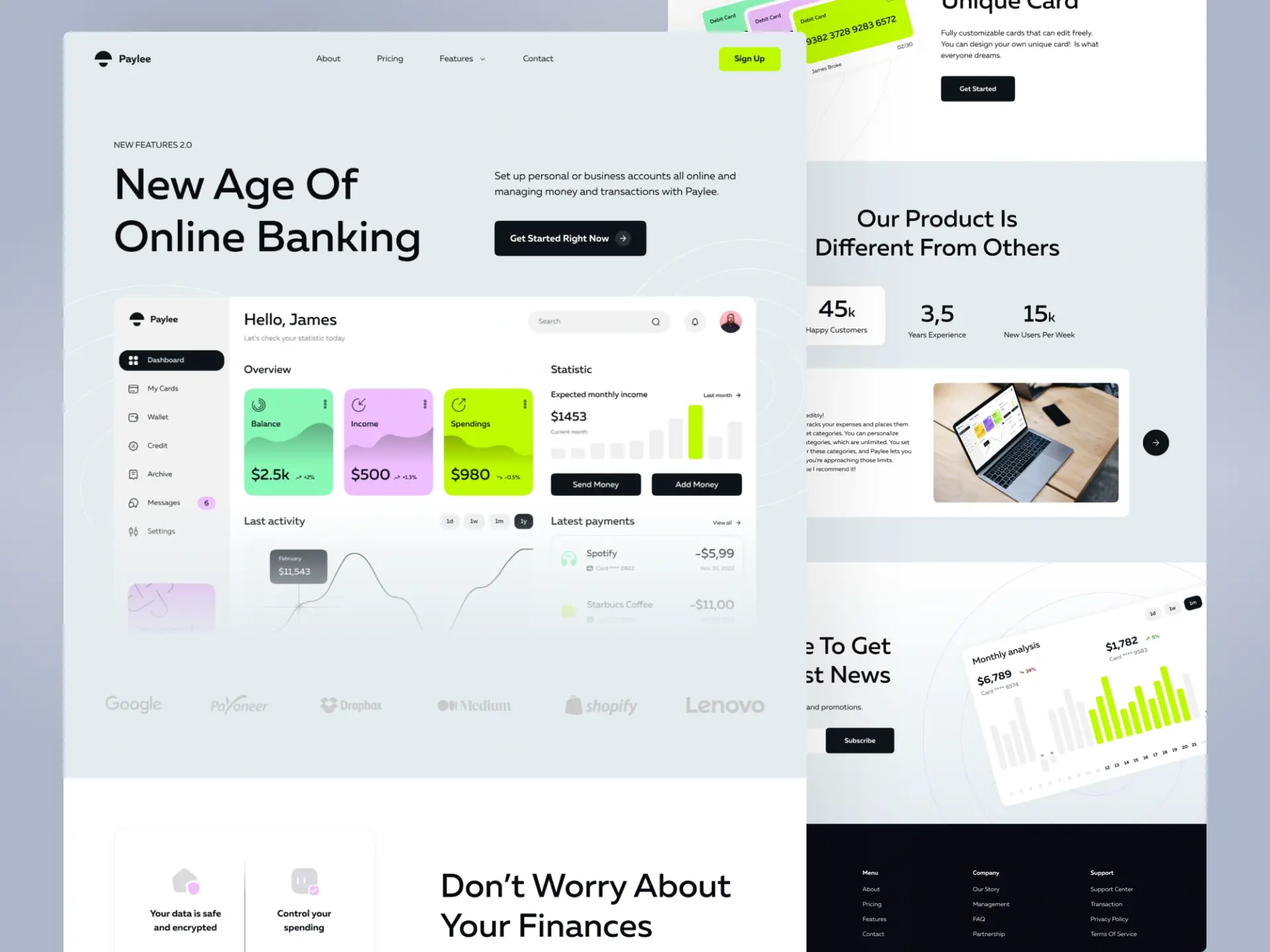Select the Pricing menu item
The image size is (1270, 952).
click(390, 58)
